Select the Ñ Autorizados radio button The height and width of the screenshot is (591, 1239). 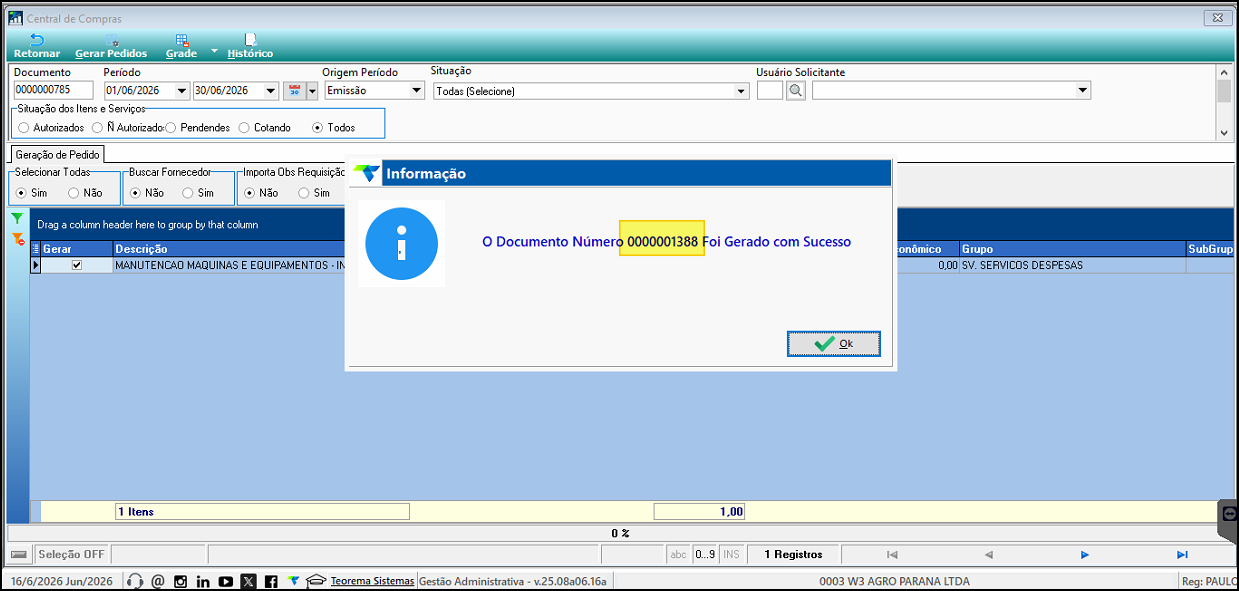97,128
